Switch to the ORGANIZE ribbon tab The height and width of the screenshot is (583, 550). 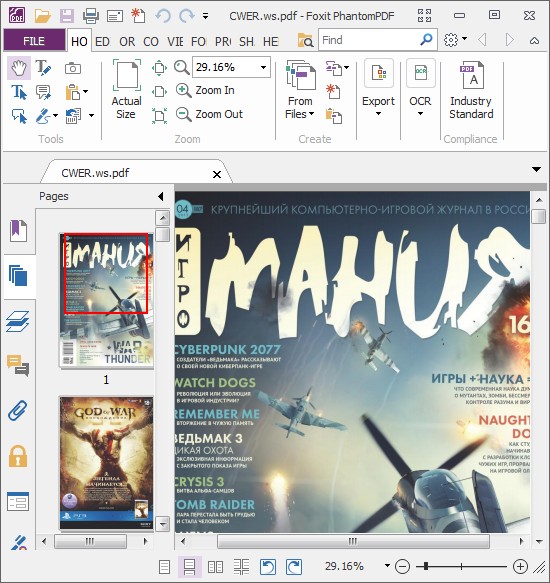click(127, 41)
